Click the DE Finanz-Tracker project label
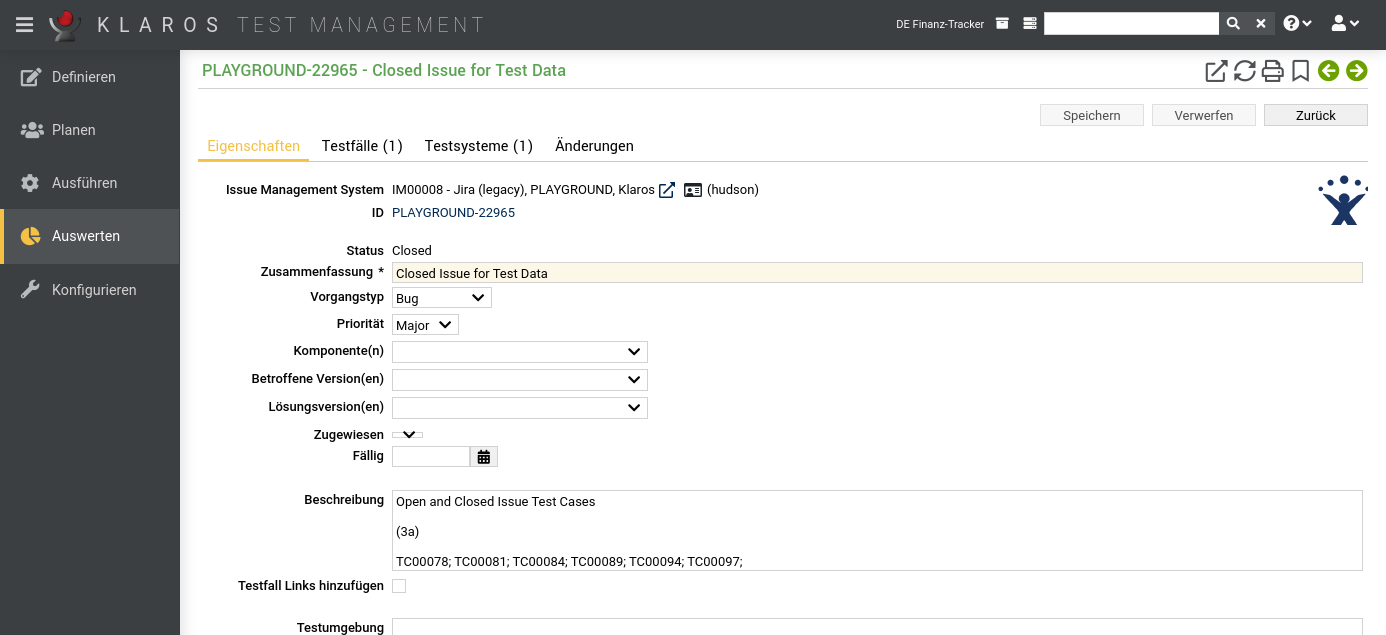Screen dimensions: 1386x635 [x=940, y=24]
